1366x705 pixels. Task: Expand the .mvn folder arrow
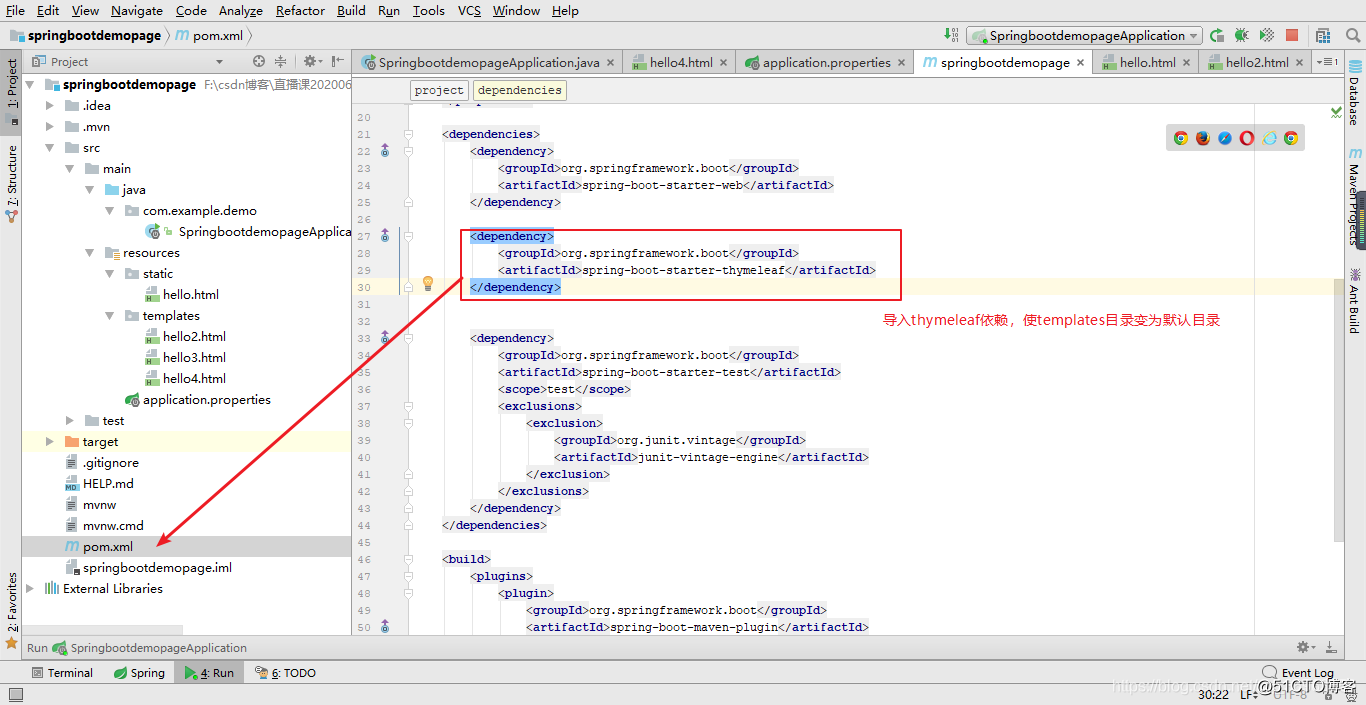50,126
